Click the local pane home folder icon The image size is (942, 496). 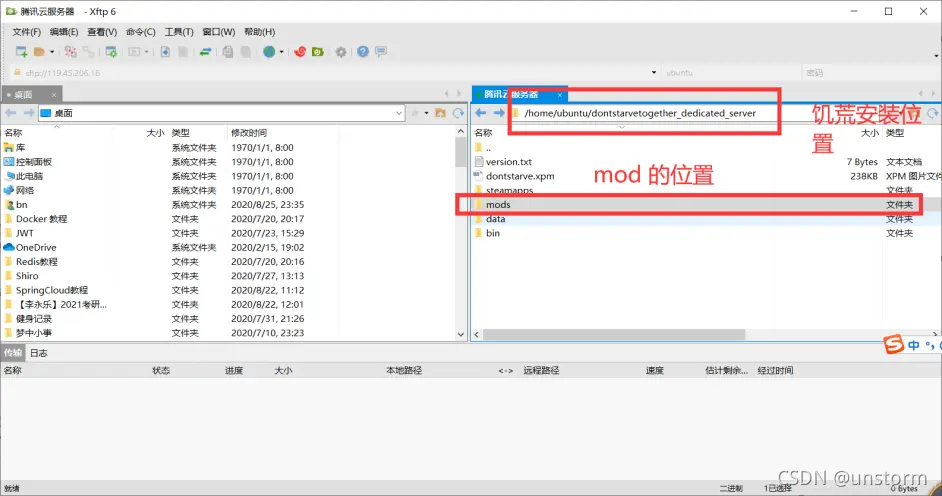440,113
